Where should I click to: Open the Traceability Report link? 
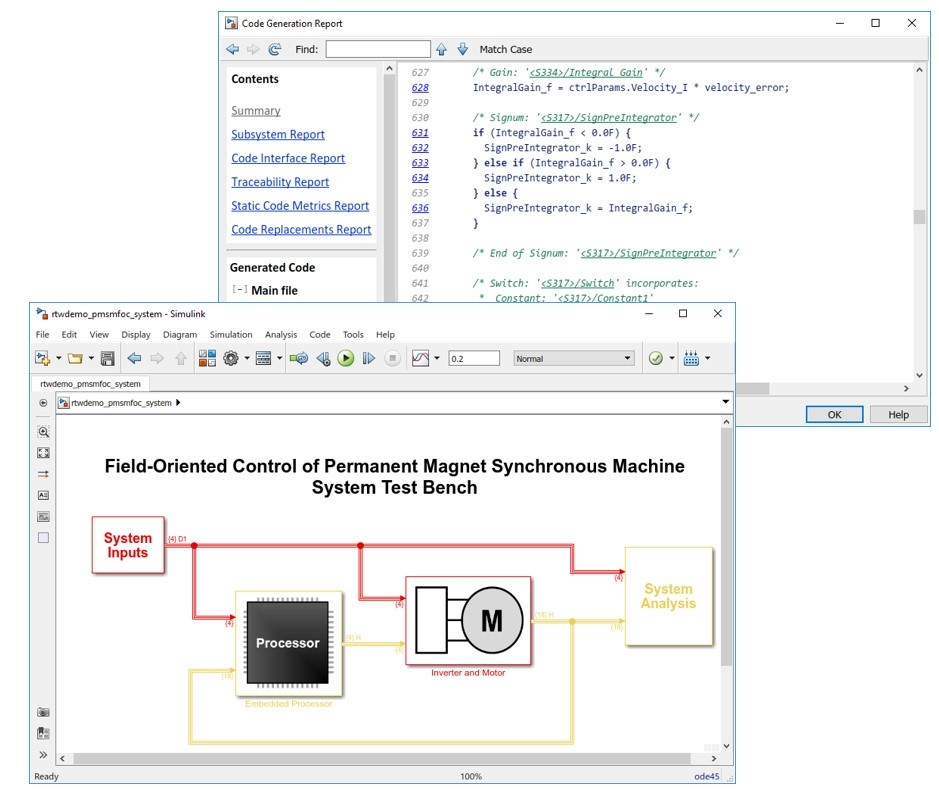click(280, 181)
